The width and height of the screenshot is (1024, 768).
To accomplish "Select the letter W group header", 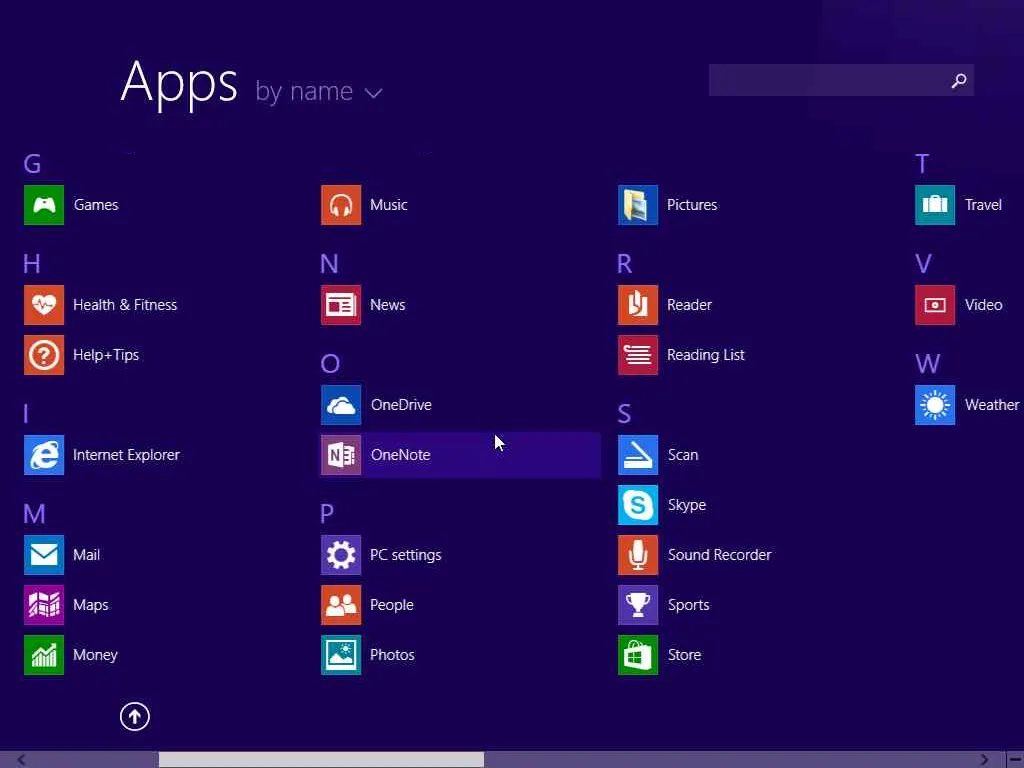I will coord(927,364).
